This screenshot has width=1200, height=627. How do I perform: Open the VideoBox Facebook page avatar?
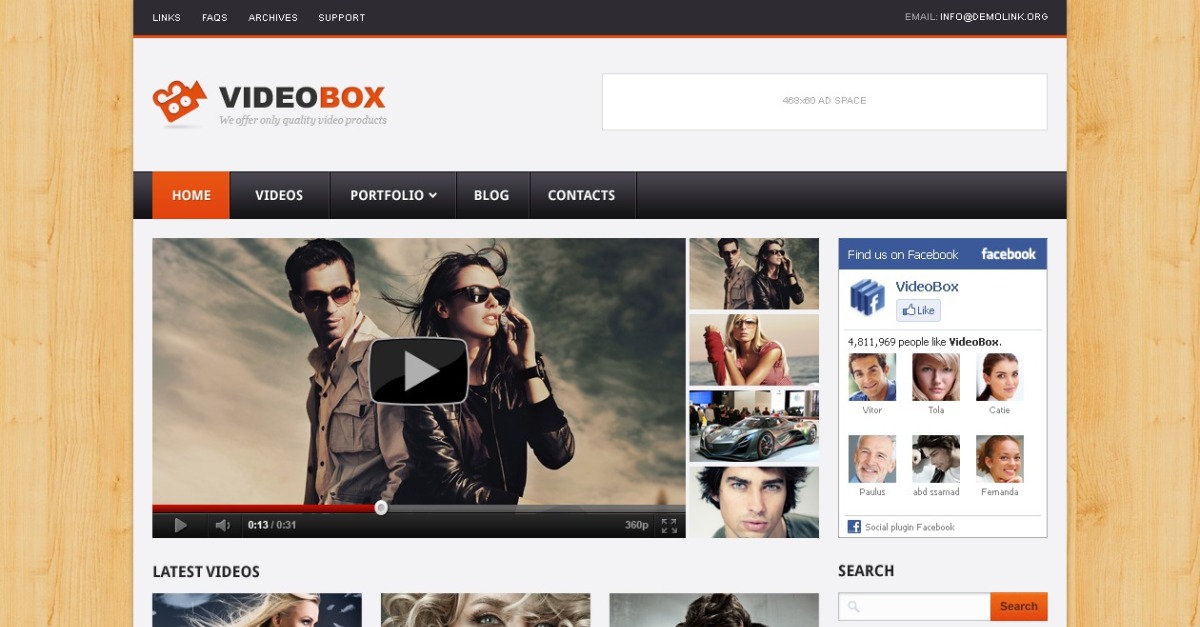pyautogui.click(x=866, y=298)
